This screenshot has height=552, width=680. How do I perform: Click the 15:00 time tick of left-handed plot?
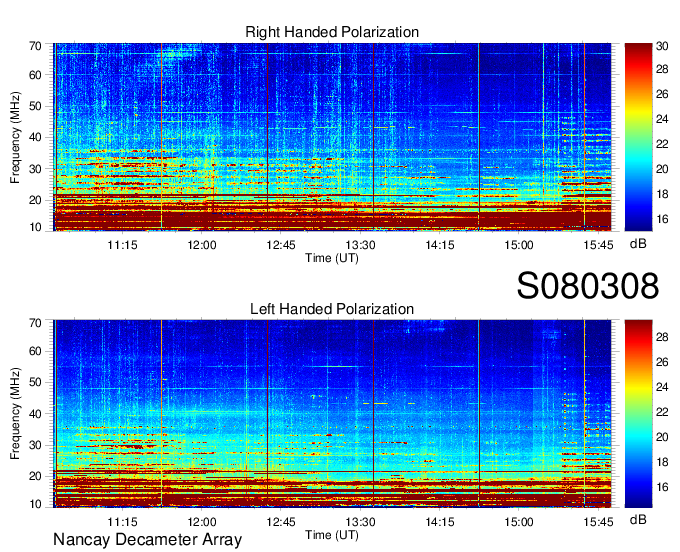pyautogui.click(x=519, y=521)
